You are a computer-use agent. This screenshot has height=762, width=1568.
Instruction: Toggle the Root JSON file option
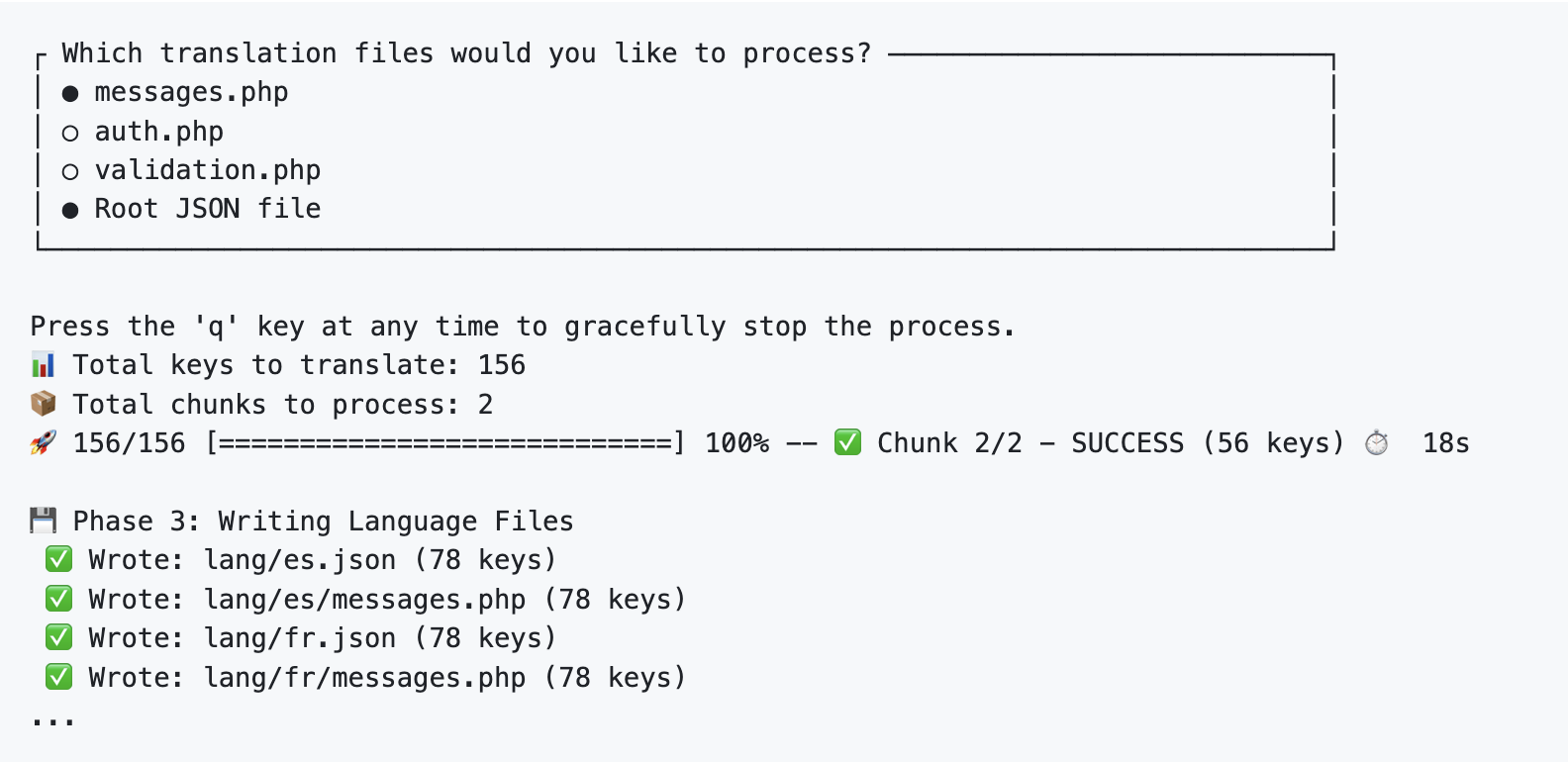click(x=70, y=211)
